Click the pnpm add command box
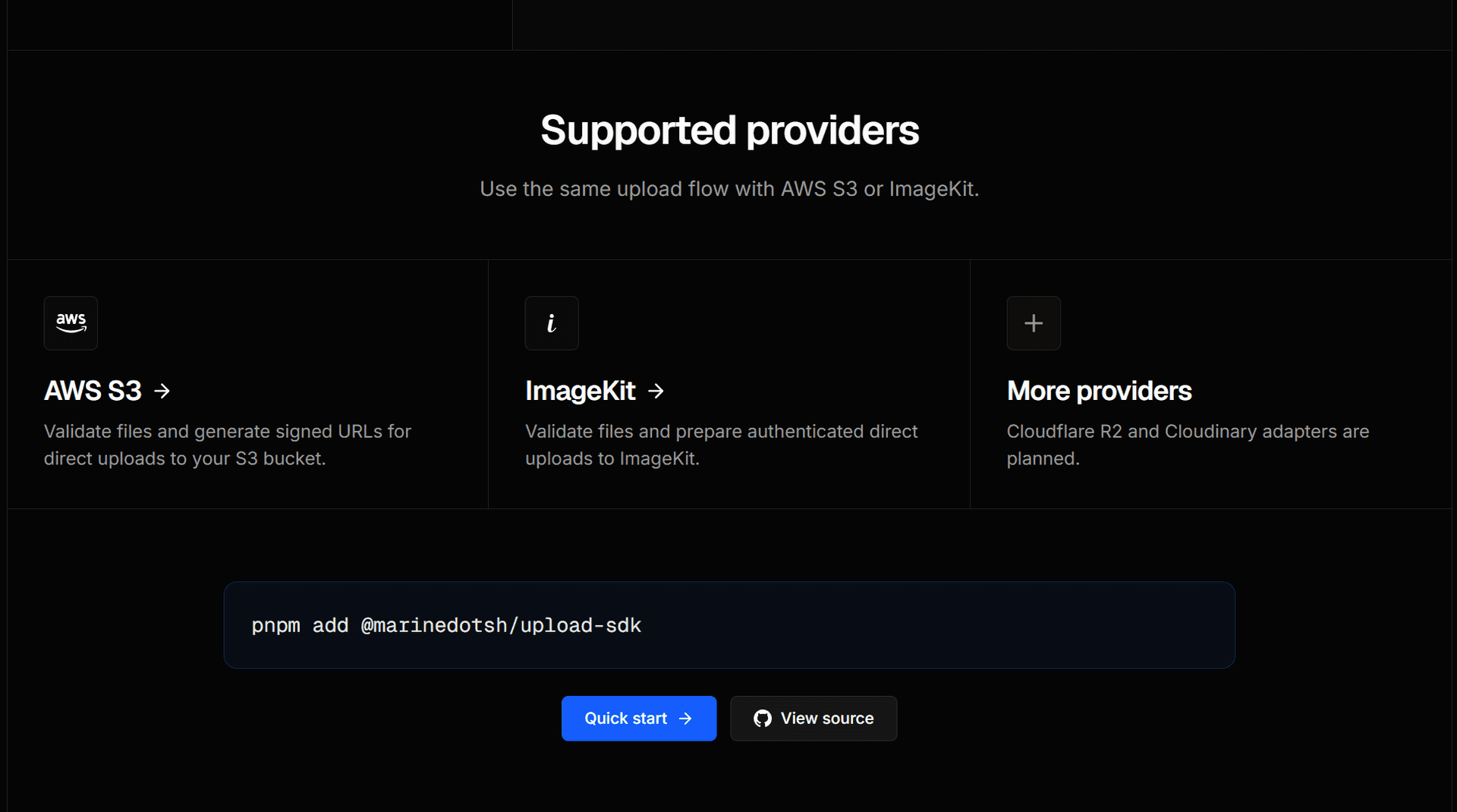Image resolution: width=1457 pixels, height=812 pixels. point(729,625)
